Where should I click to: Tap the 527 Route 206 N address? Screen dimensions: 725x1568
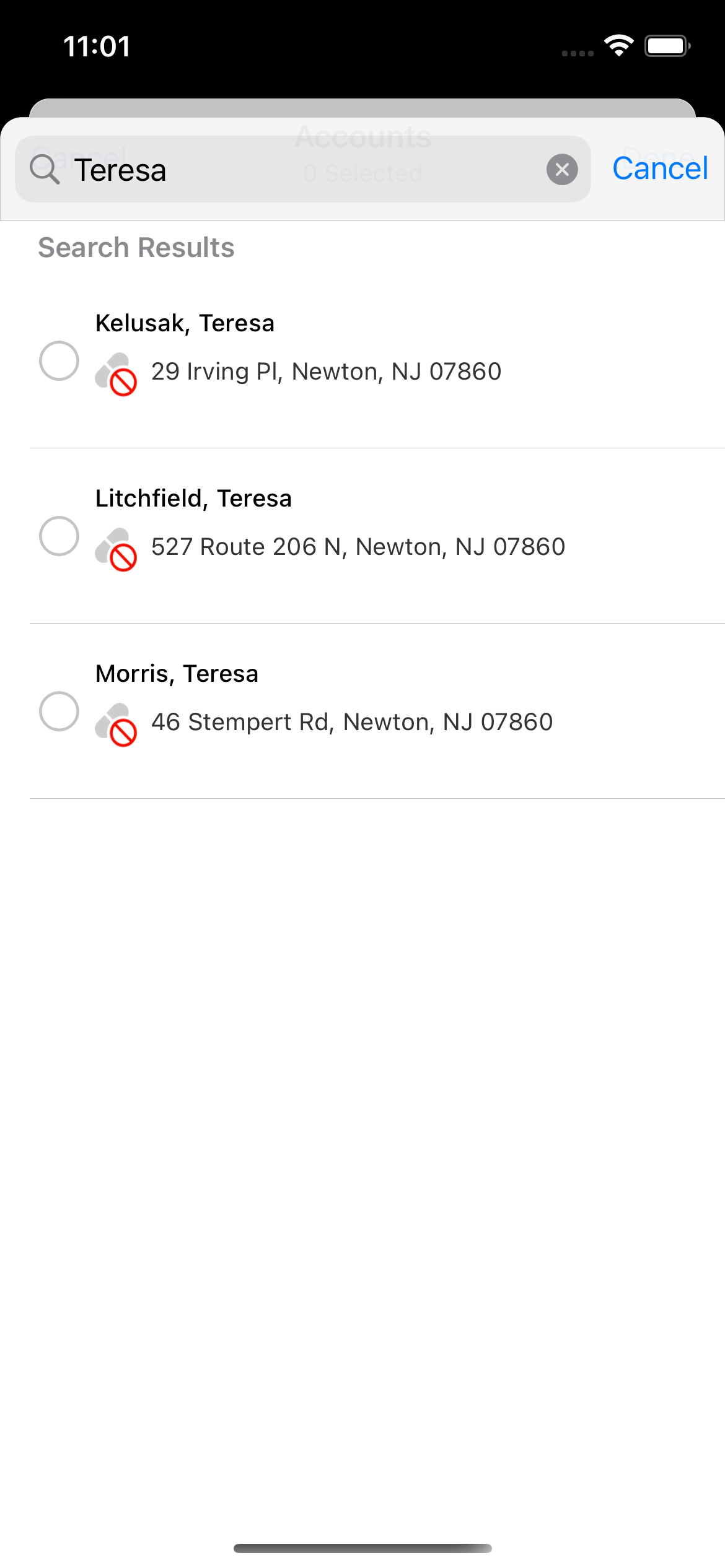[x=358, y=547]
